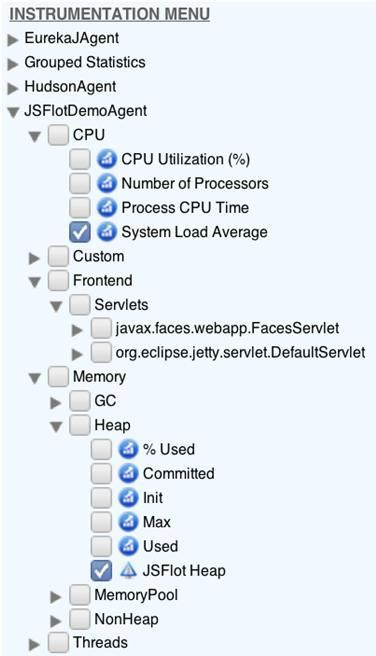Uncheck the JSFlot Heap checkbox
Image resolution: width=376 pixels, height=656 pixels.
tap(101, 571)
